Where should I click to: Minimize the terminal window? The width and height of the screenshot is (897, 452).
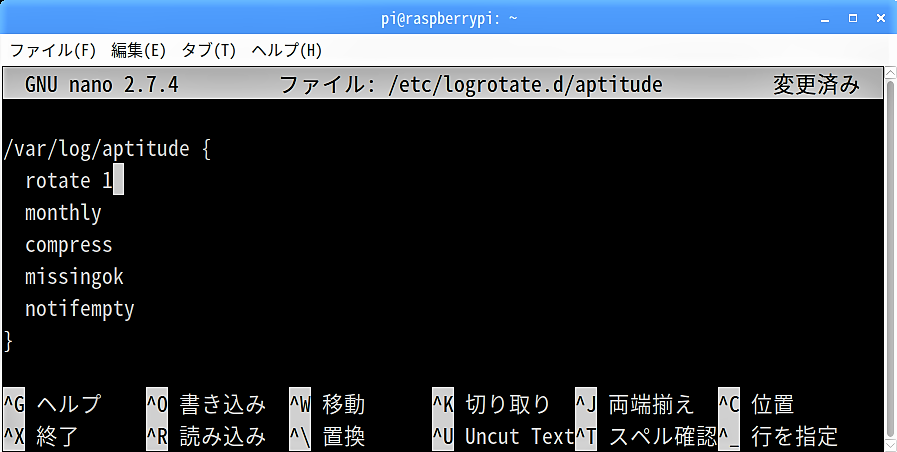pos(825,19)
